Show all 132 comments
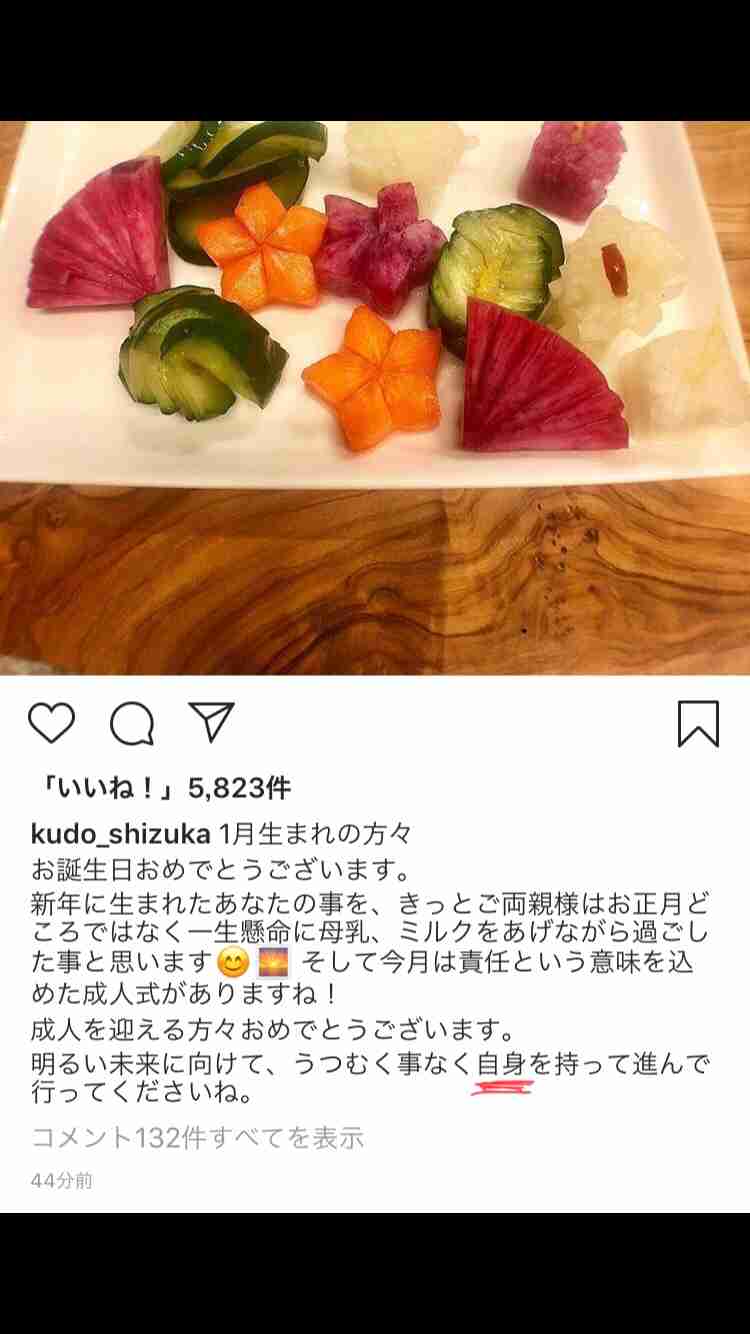Screen dimensions: 750x1334 [198, 1137]
